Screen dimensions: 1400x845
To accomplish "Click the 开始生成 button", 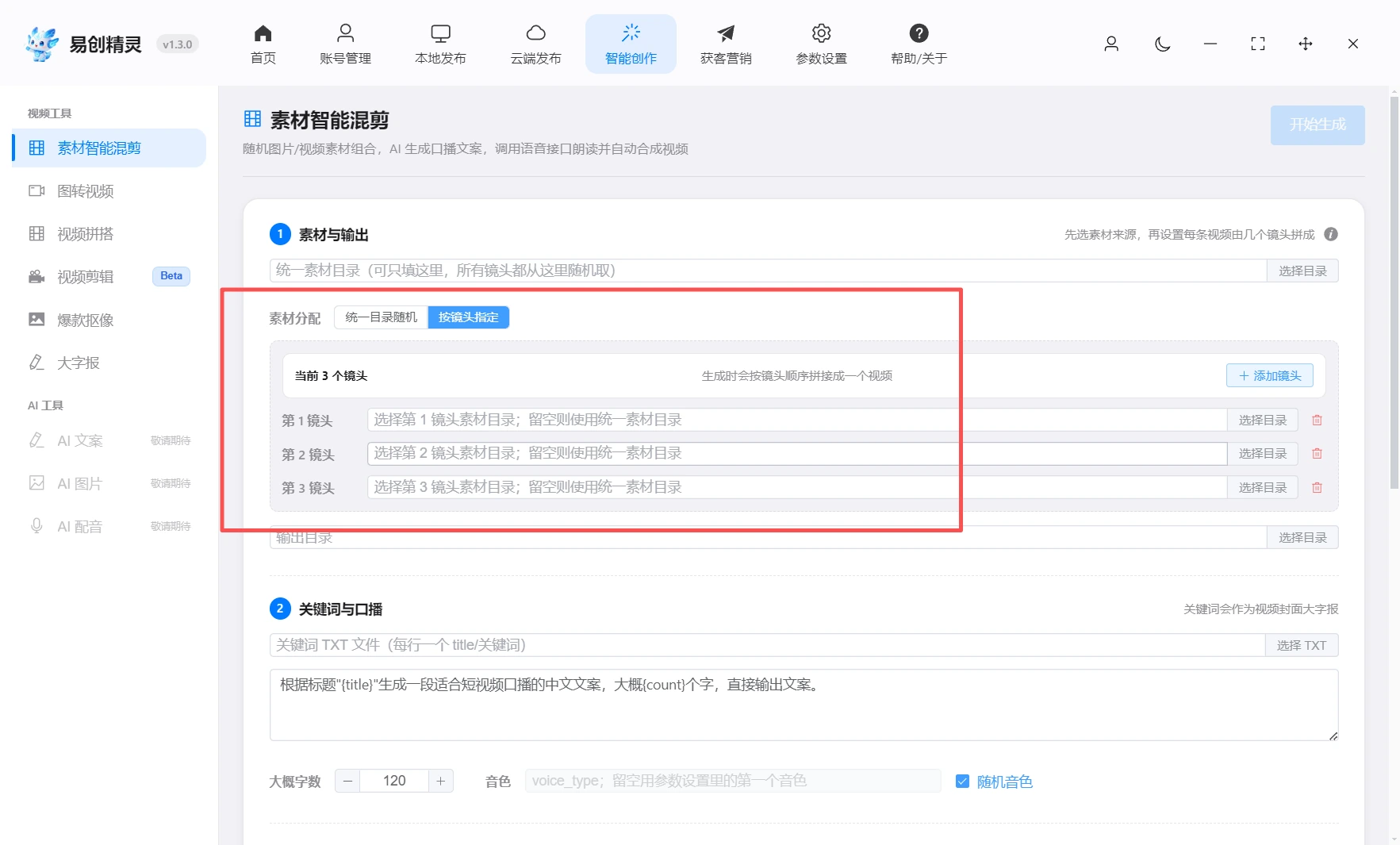I will pos(1318,125).
